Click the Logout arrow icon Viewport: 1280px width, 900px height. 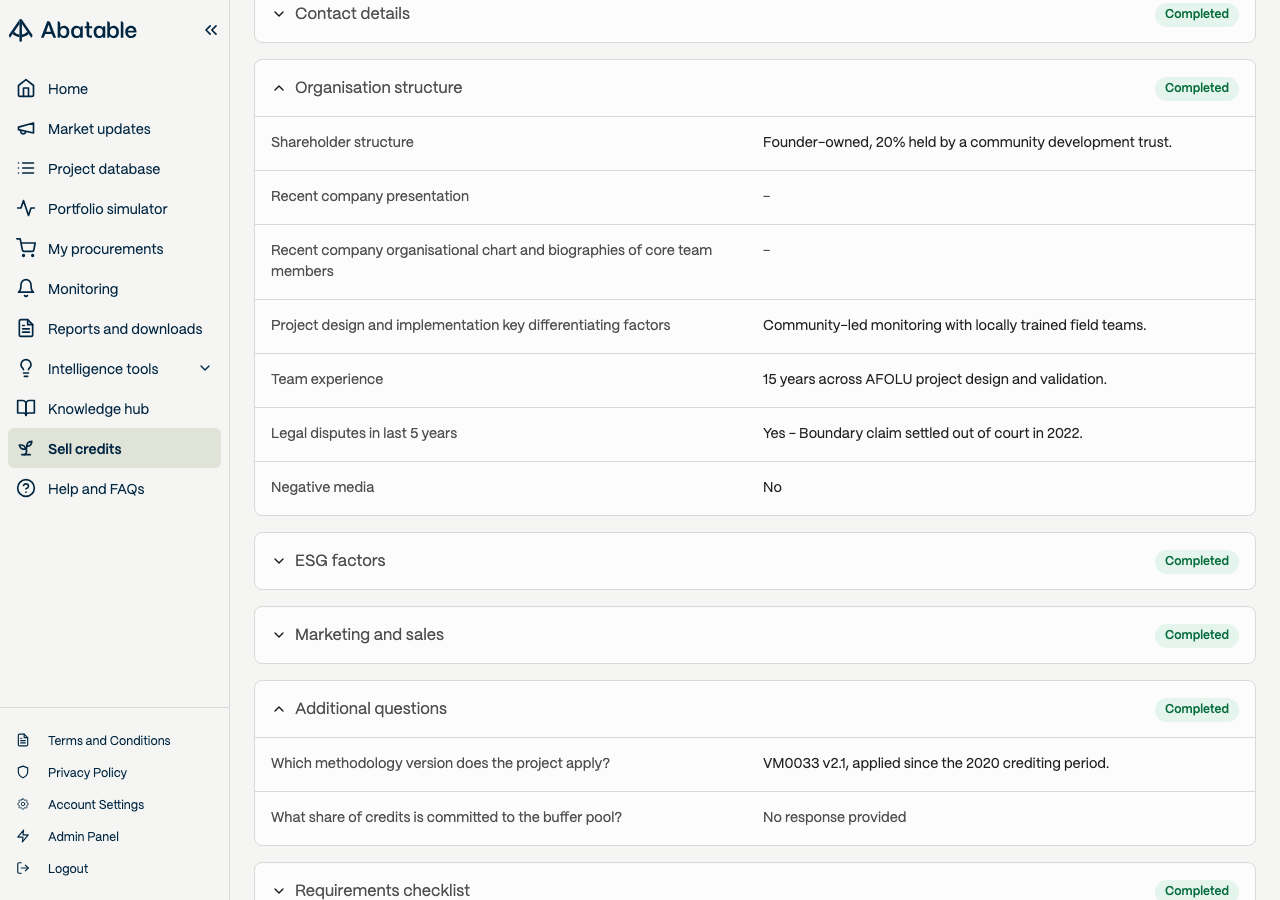point(23,869)
